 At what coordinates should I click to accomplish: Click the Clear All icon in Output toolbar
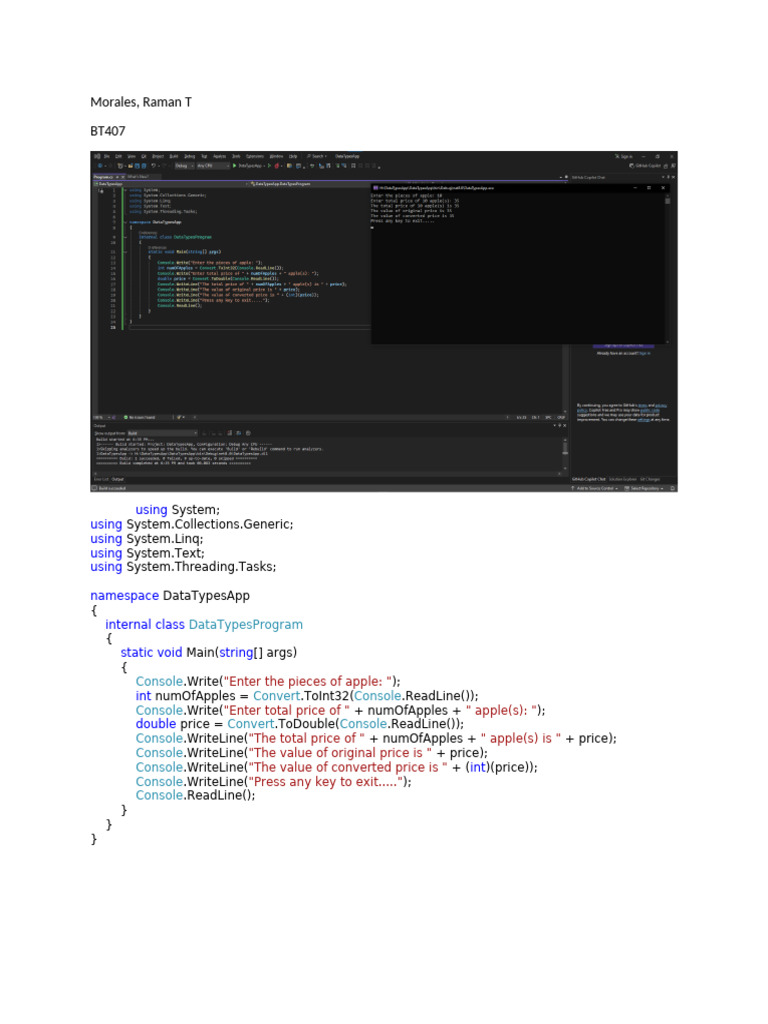(229, 433)
